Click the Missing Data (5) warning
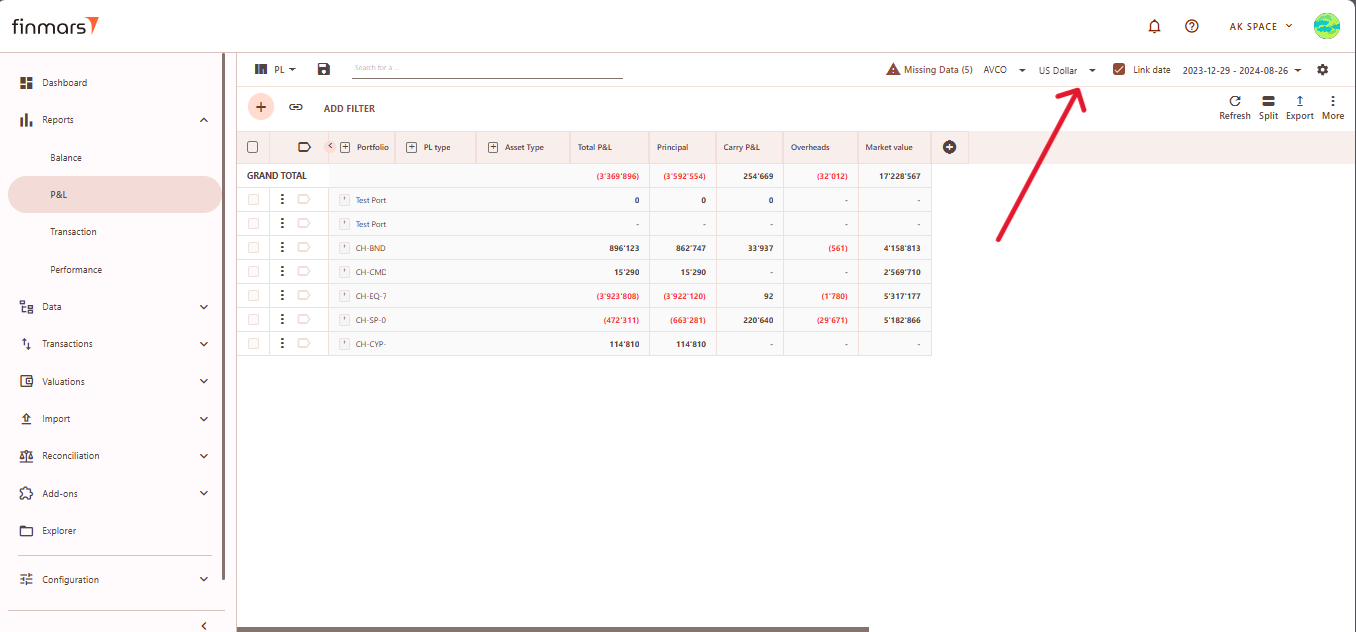This screenshot has height=632, width=1356. click(929, 70)
